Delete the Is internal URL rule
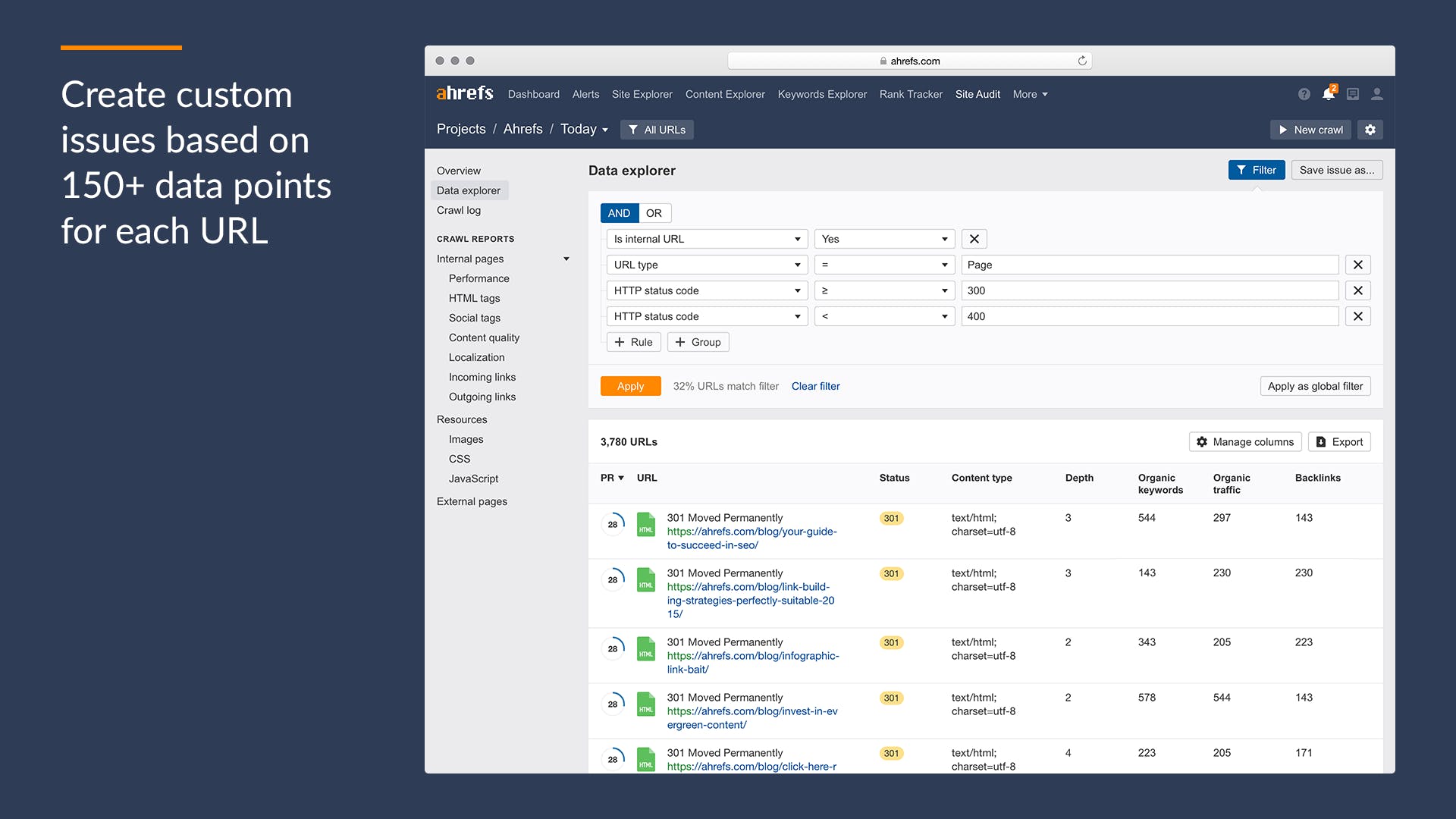1456x819 pixels. 974,239
